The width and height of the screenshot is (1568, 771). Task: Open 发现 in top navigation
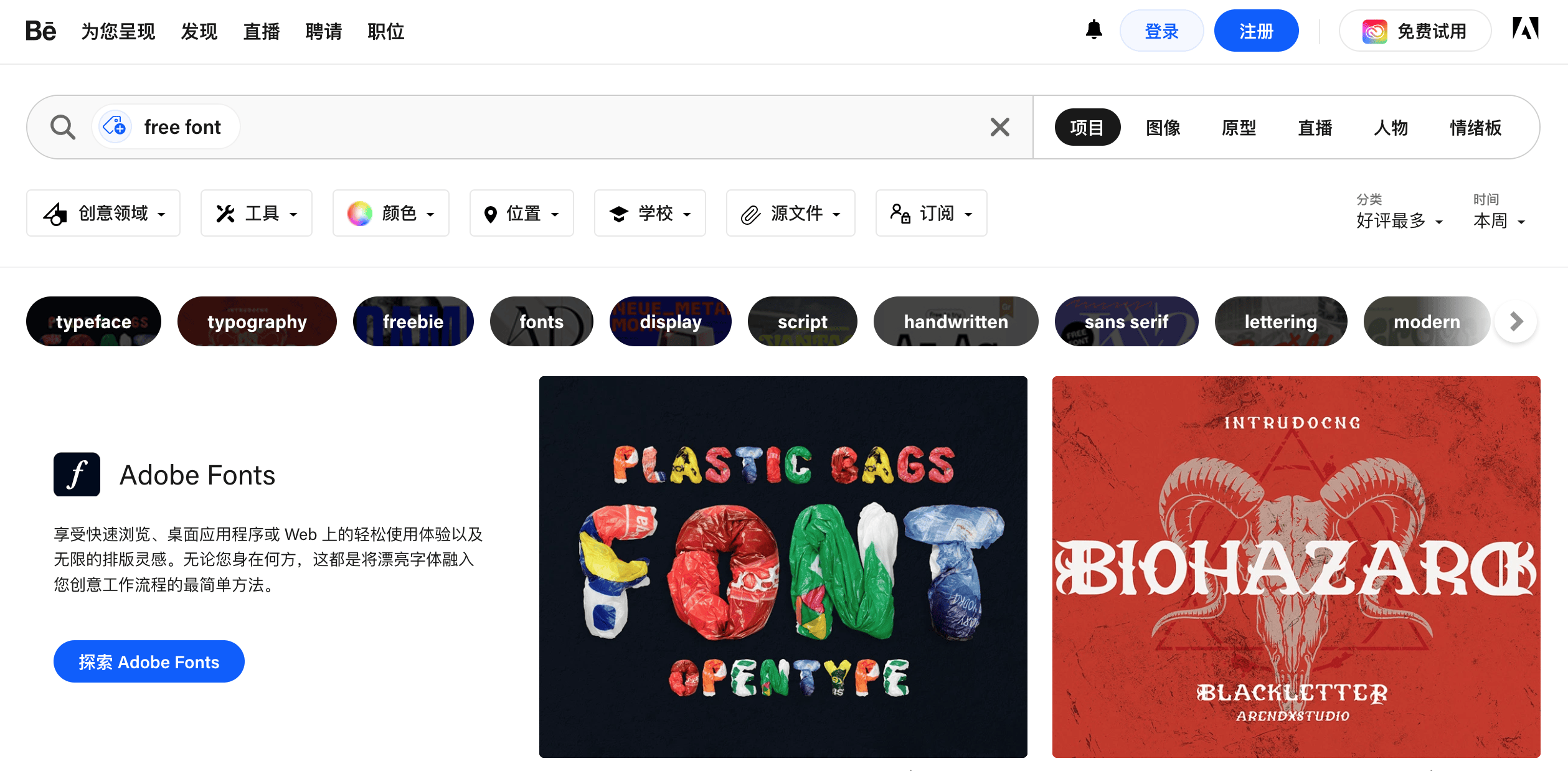tap(199, 31)
